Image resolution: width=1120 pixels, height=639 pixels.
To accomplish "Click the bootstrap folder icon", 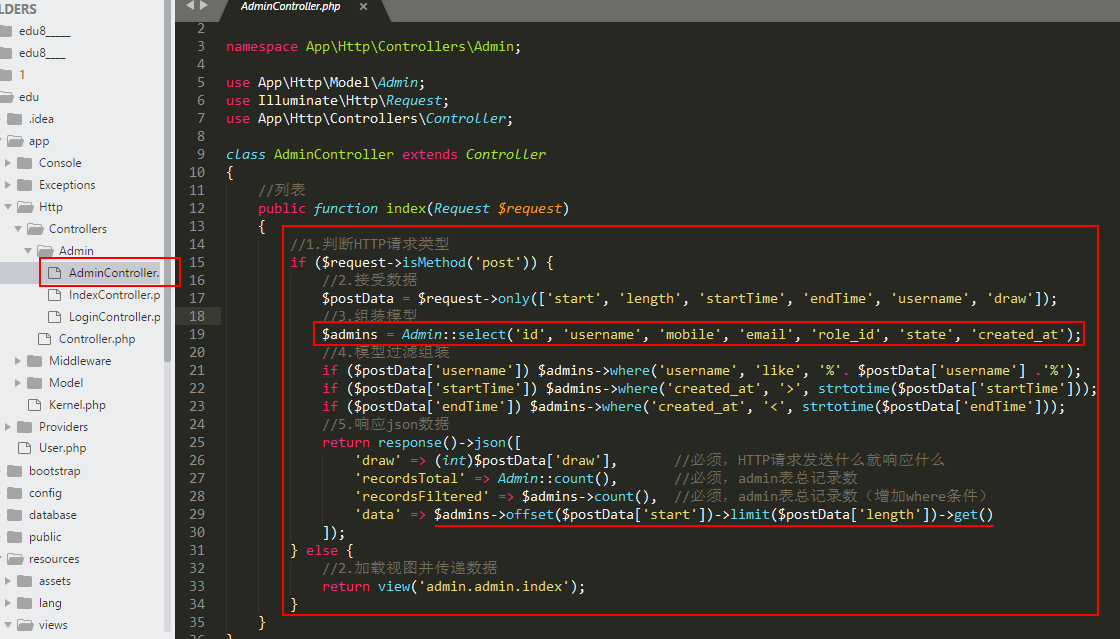I will pos(14,471).
